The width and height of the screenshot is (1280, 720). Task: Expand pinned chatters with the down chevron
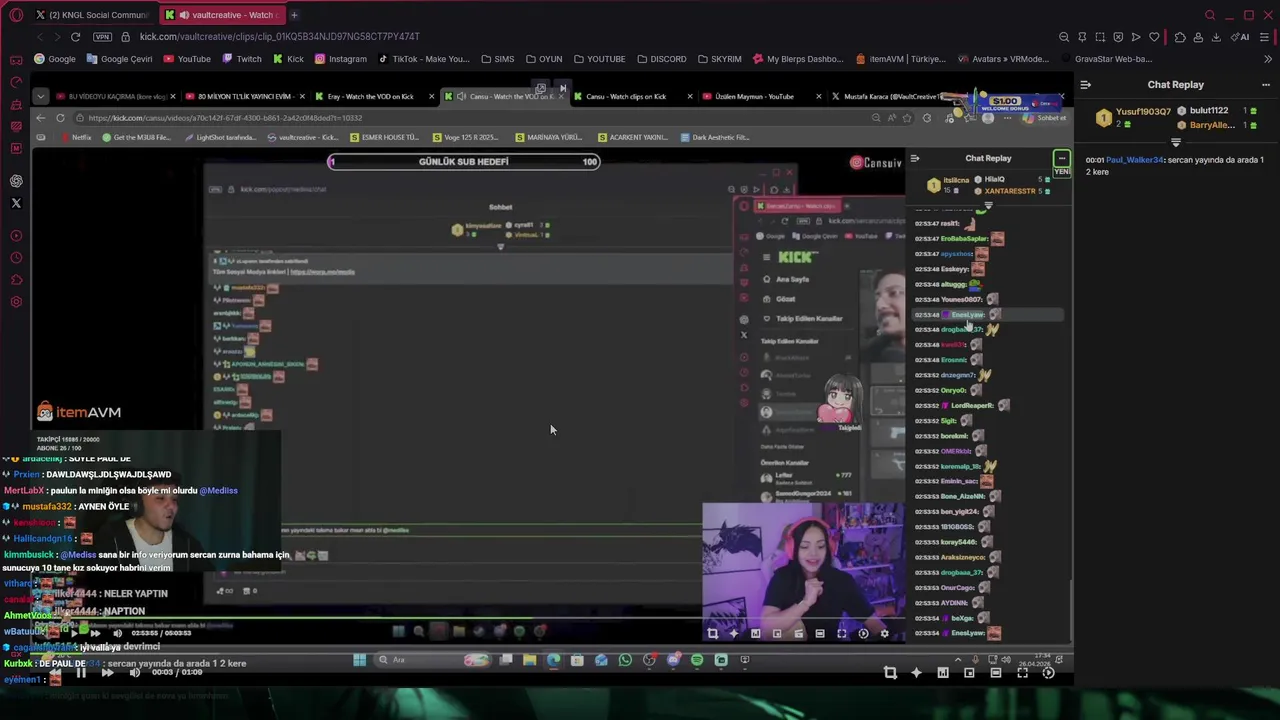(x=1176, y=142)
